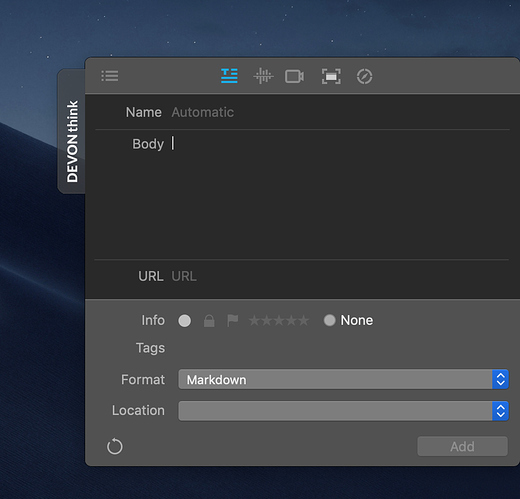Image resolution: width=520 pixels, height=499 pixels.
Task: Choose the screen capture icon
Action: coord(331,76)
